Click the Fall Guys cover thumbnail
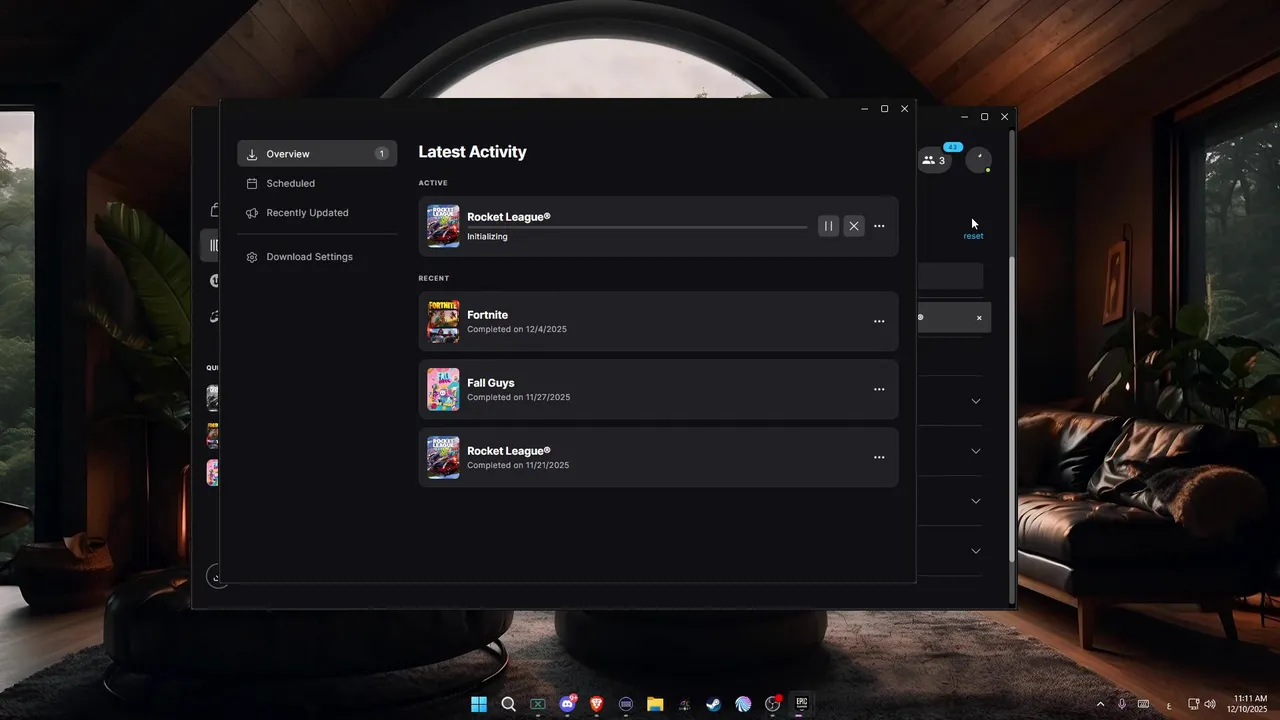The height and width of the screenshot is (720, 1280). pyautogui.click(x=443, y=390)
